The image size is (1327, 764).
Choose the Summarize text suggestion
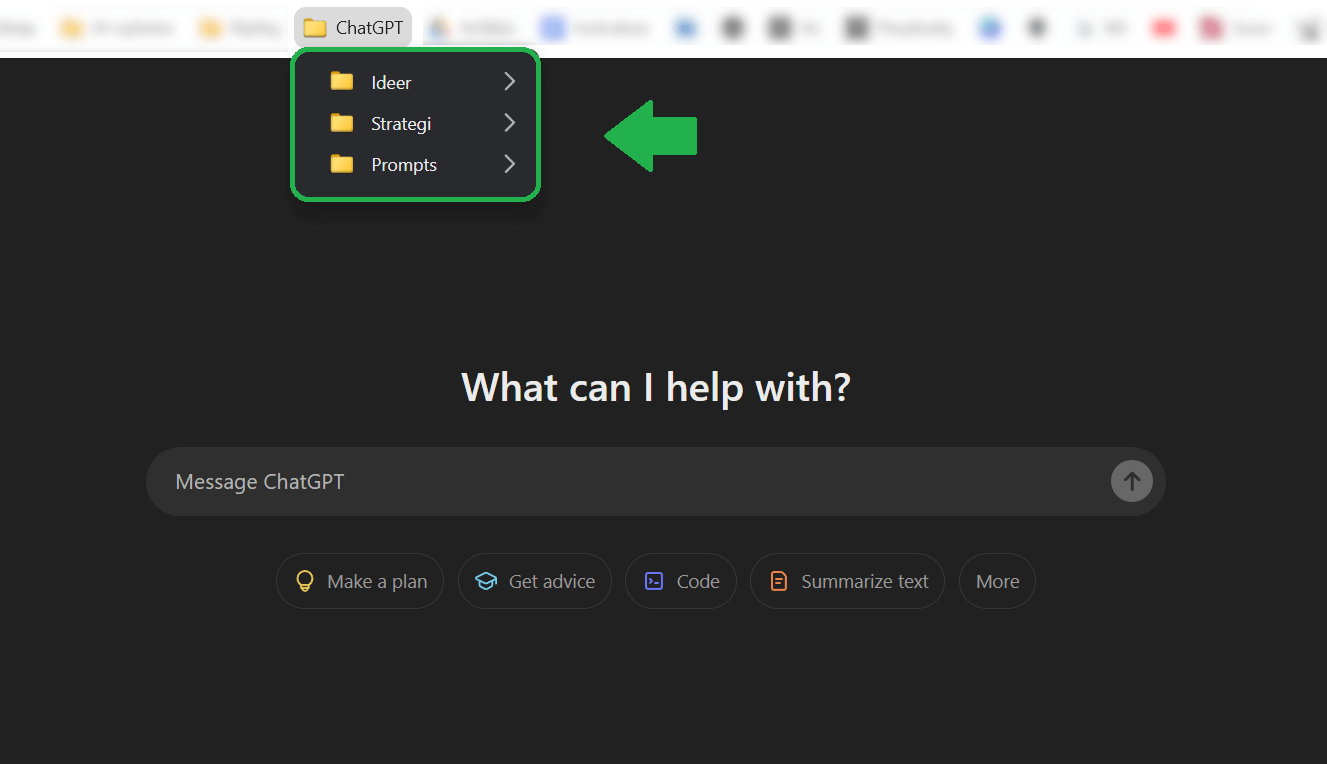click(x=847, y=581)
